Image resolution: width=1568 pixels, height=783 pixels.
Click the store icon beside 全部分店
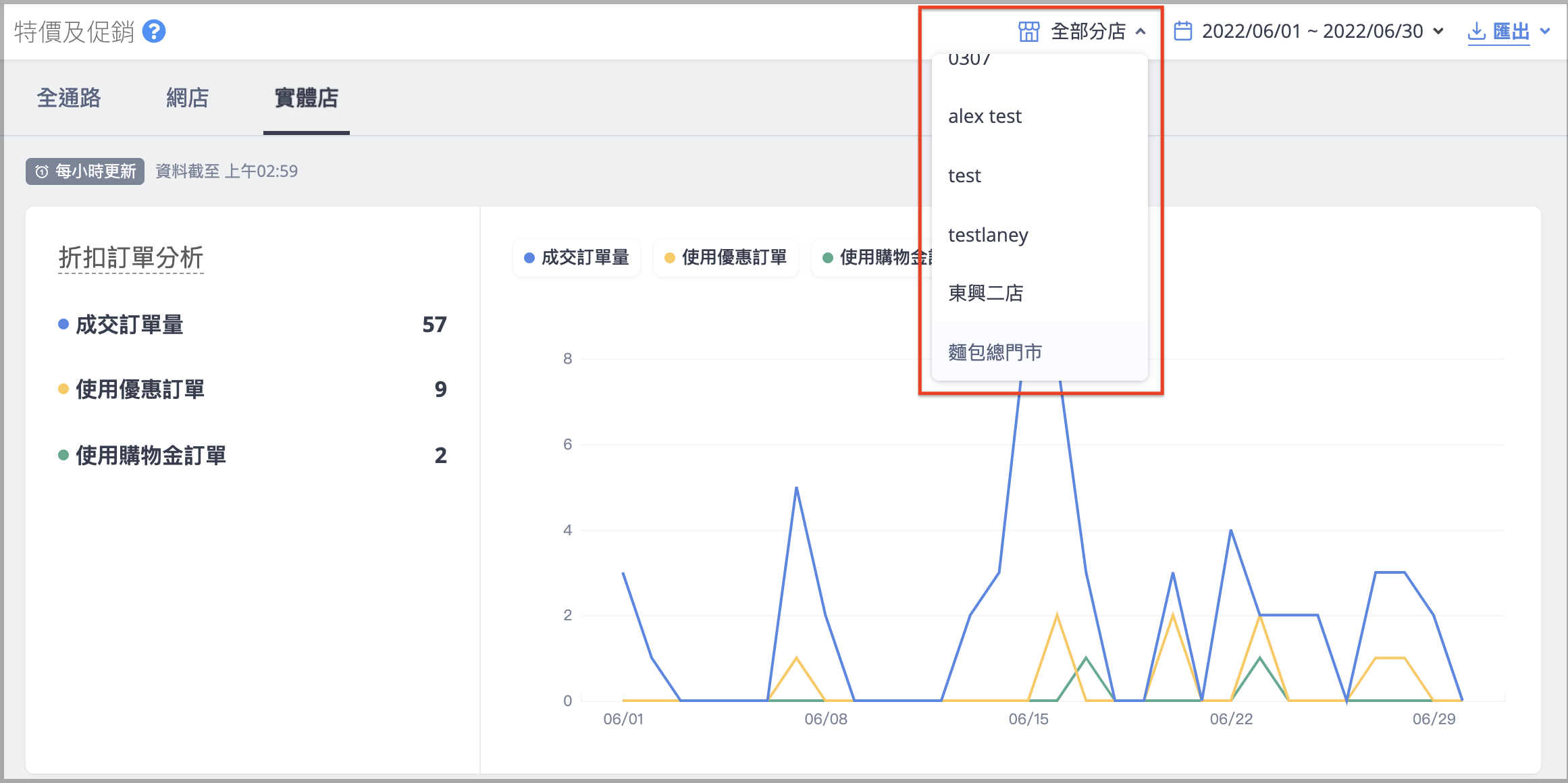1028,31
